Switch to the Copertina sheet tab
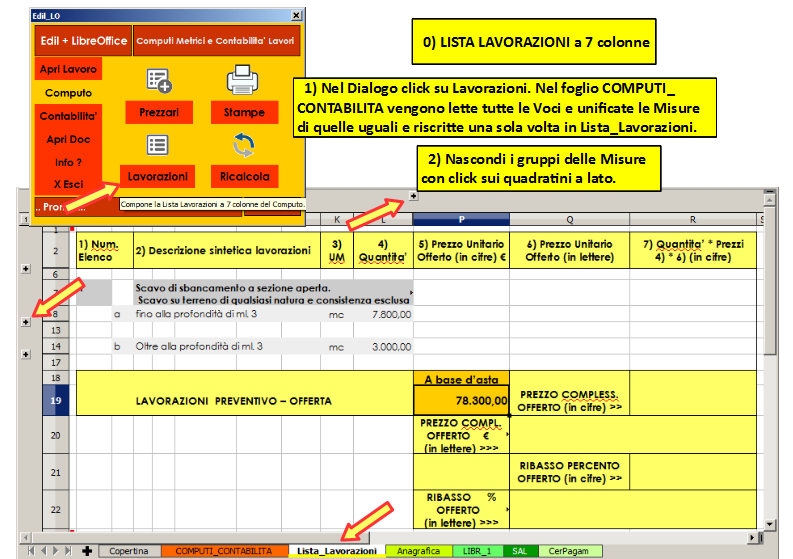The height and width of the screenshot is (559, 793). click(x=129, y=551)
